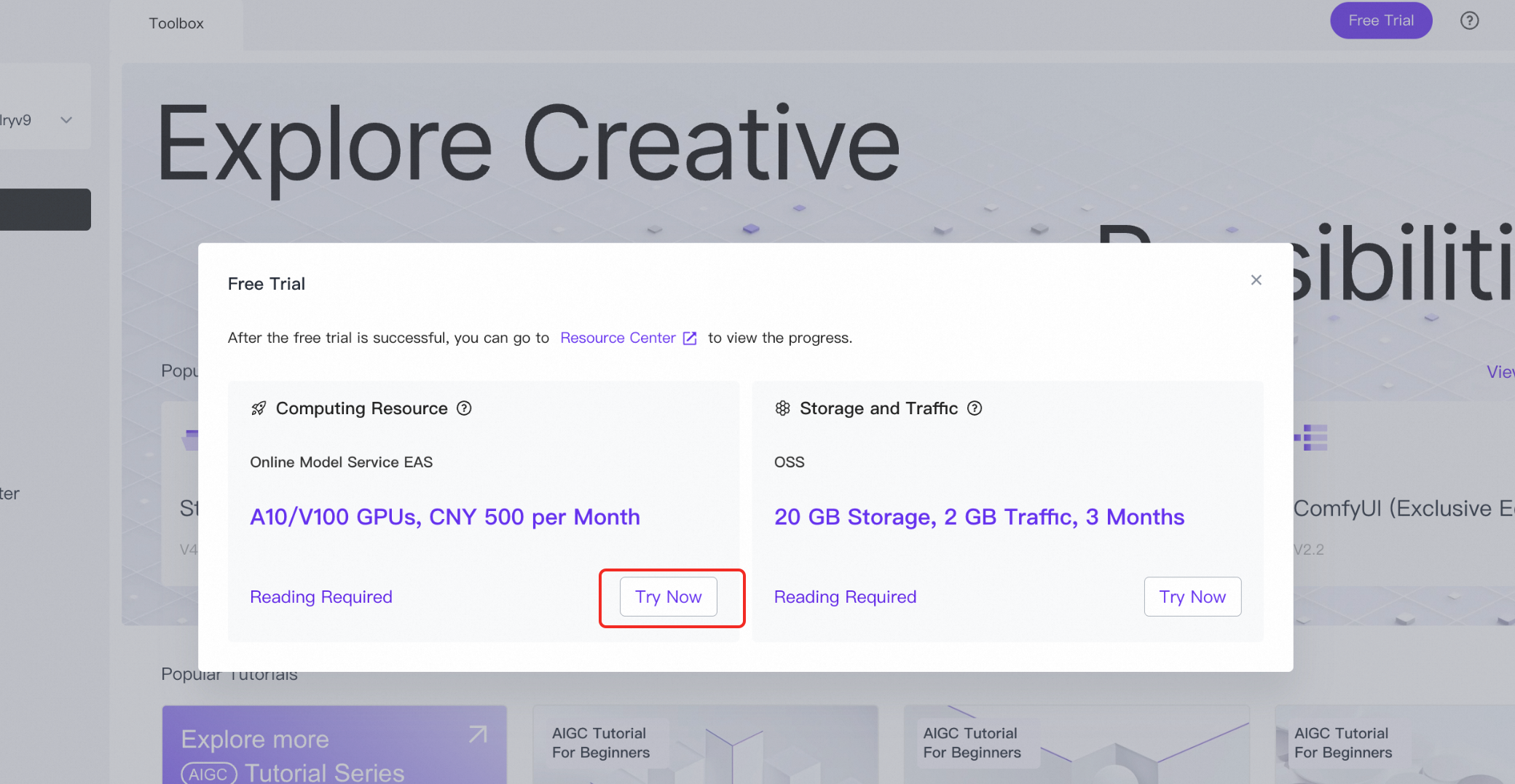Switch to the Toolbox tab
The width and height of the screenshot is (1515, 784).
176,23
